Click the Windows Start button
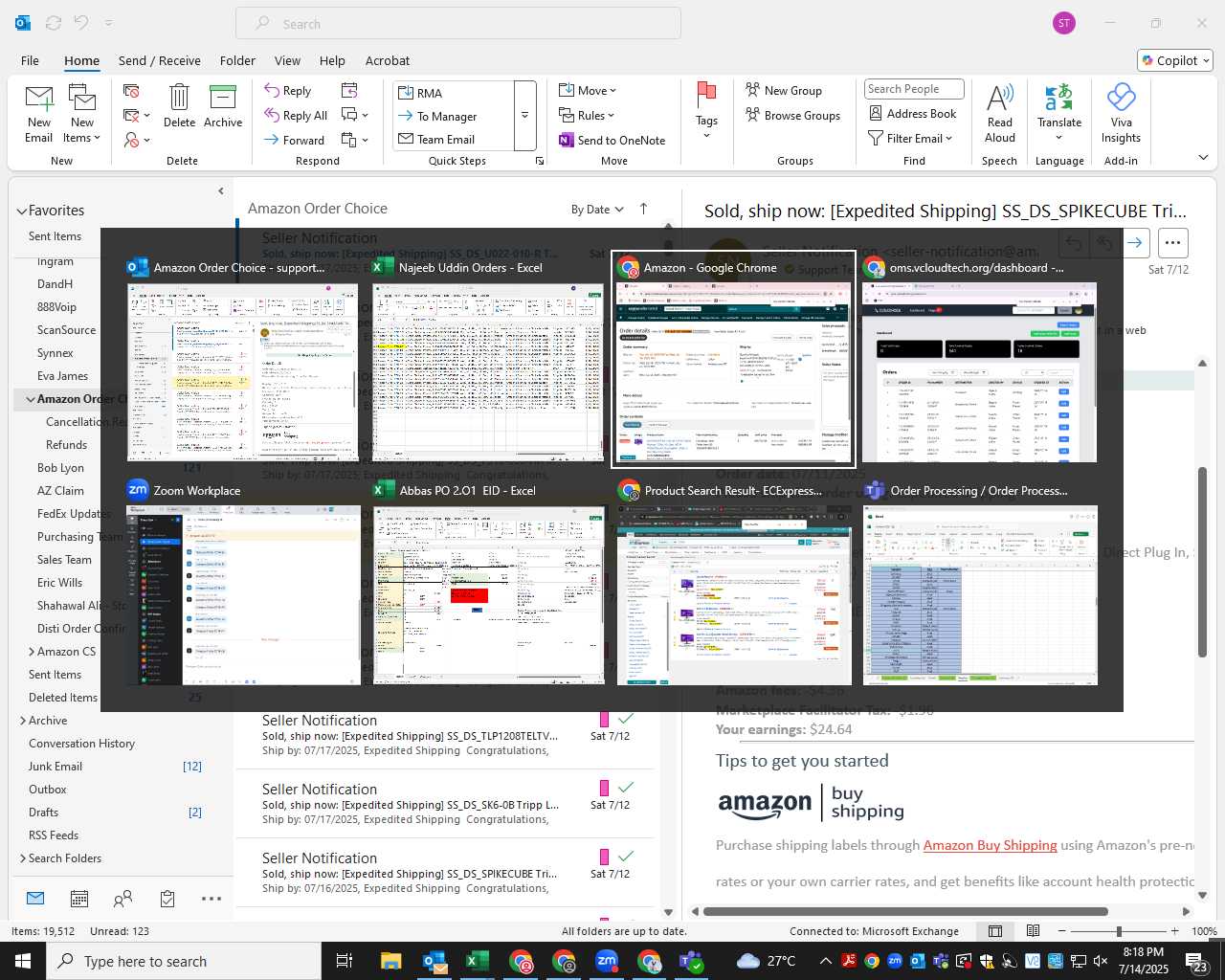The image size is (1225, 980). [23, 961]
